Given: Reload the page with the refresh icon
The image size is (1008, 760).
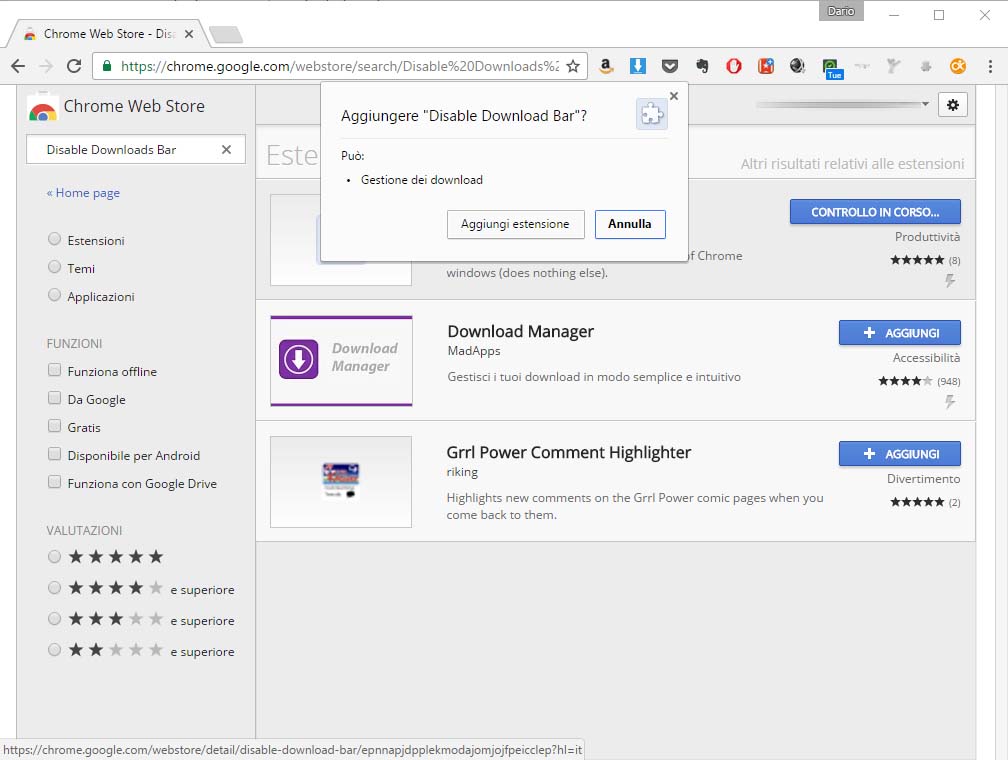Looking at the screenshot, I should pyautogui.click(x=74, y=67).
